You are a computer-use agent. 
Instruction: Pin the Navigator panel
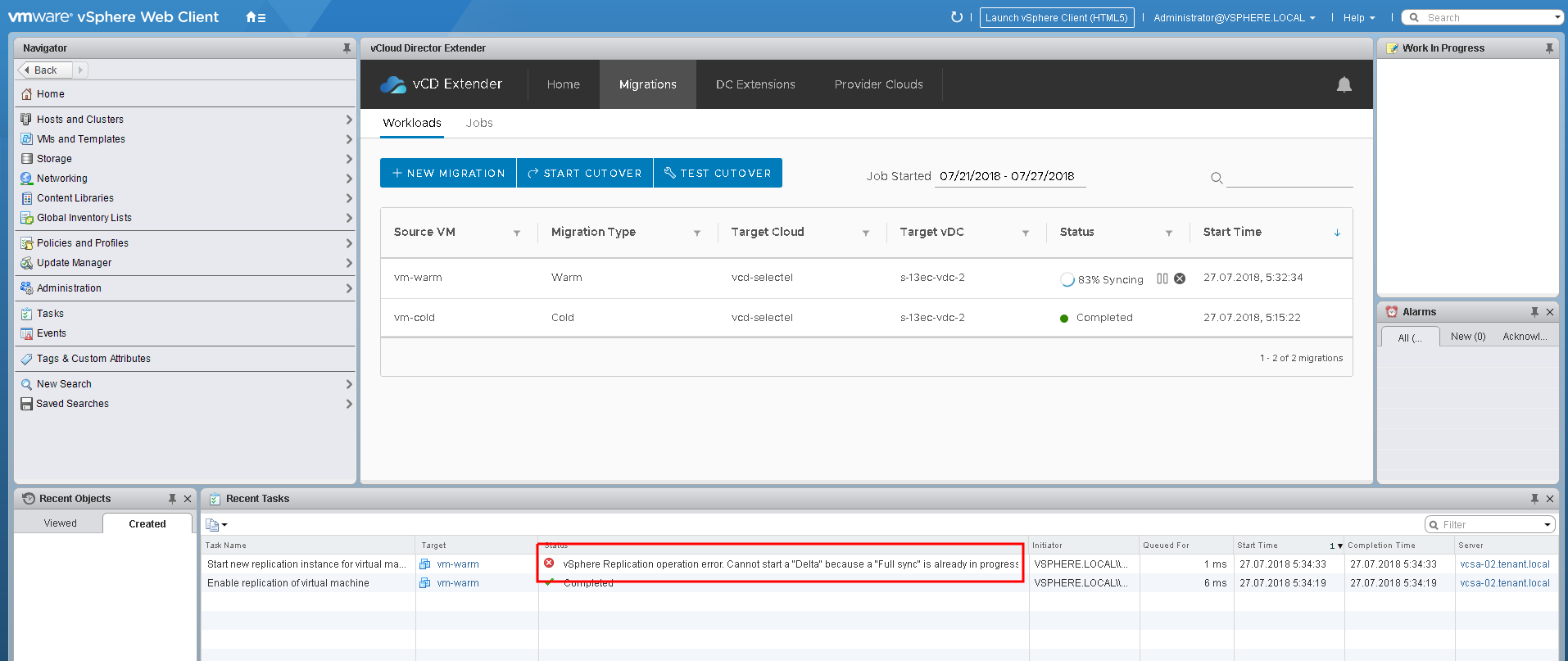point(347,48)
